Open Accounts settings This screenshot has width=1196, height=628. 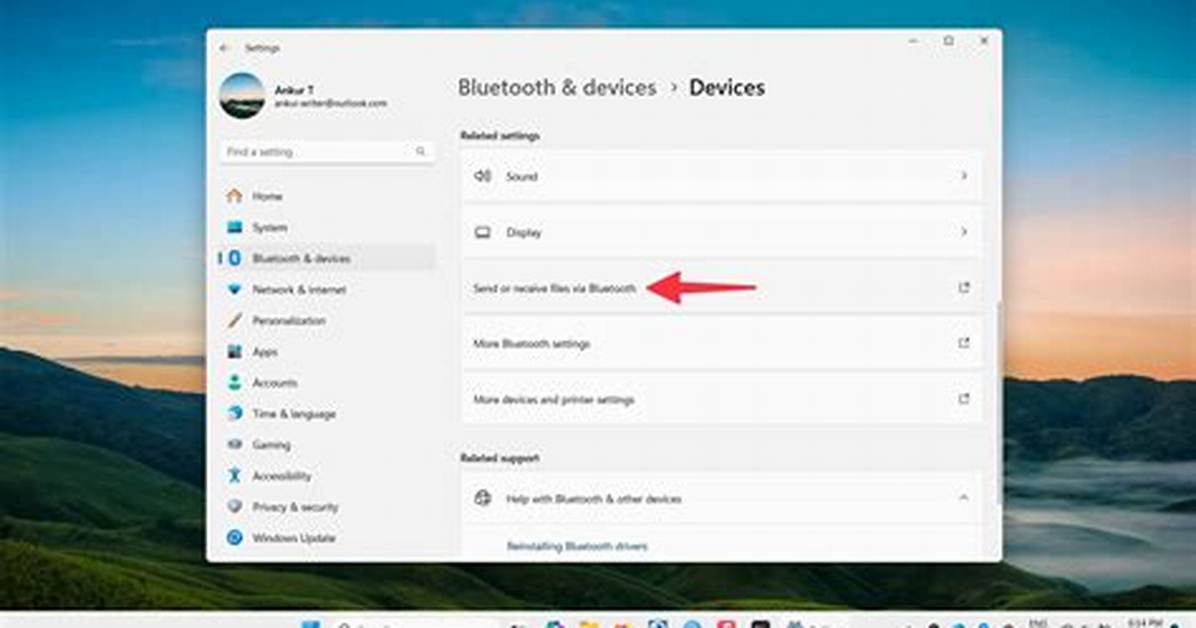point(327,383)
